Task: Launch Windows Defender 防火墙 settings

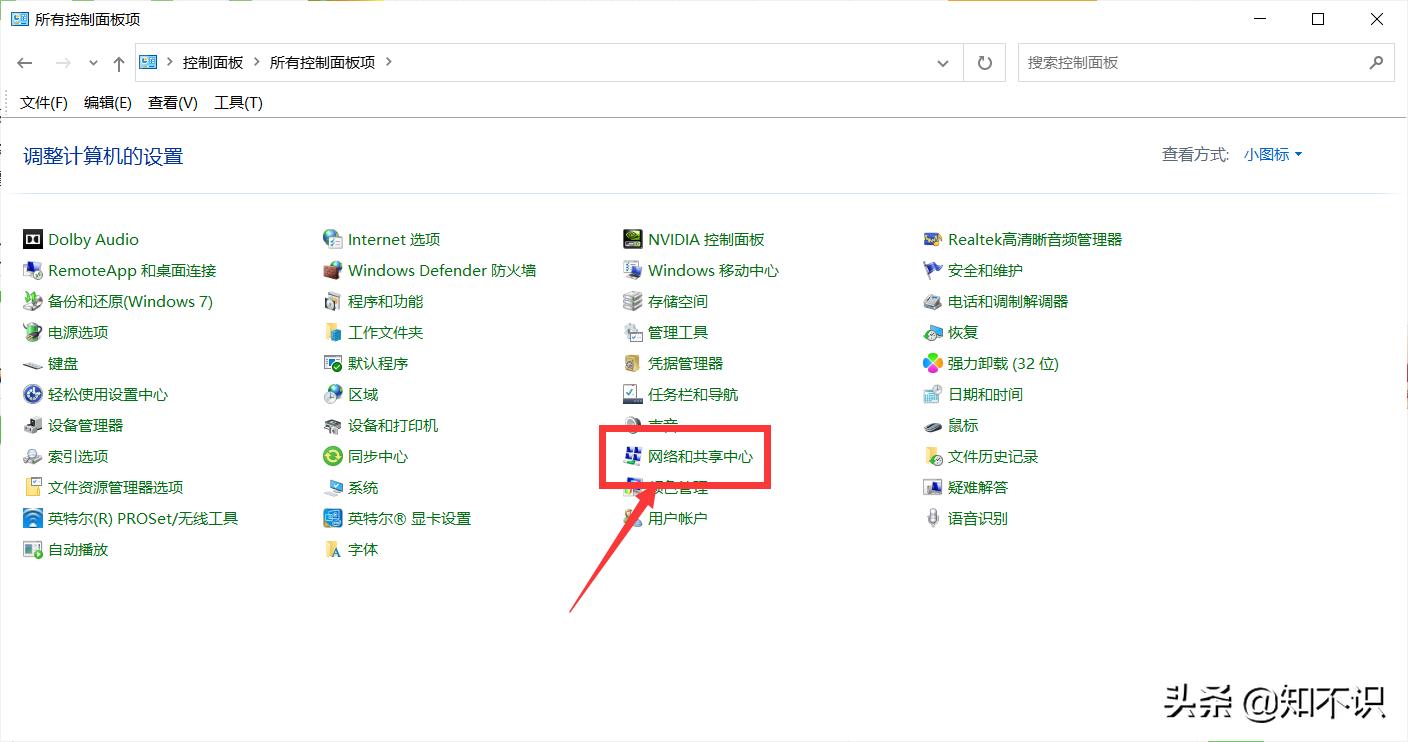Action: pyautogui.click(x=443, y=270)
